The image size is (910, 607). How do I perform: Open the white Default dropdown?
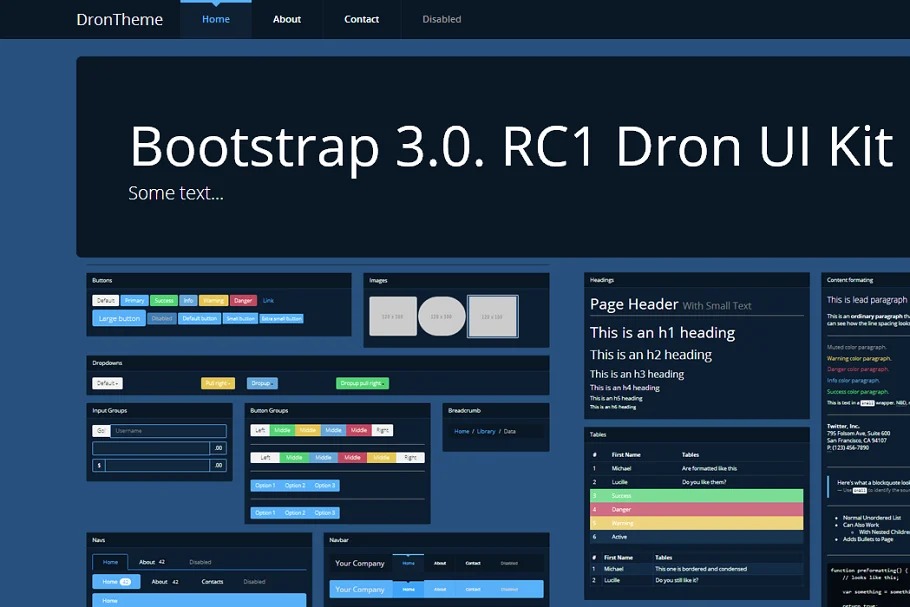click(x=107, y=383)
